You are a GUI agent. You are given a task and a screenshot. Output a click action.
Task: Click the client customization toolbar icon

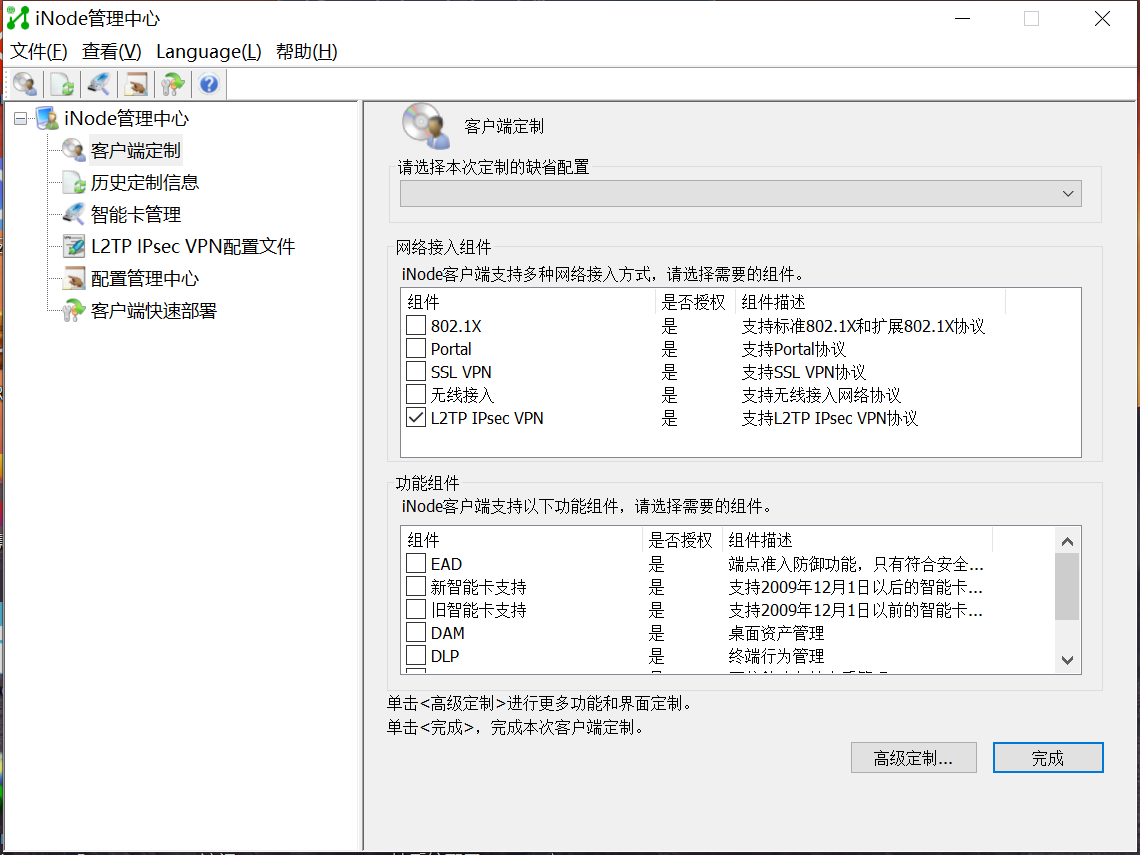25,84
